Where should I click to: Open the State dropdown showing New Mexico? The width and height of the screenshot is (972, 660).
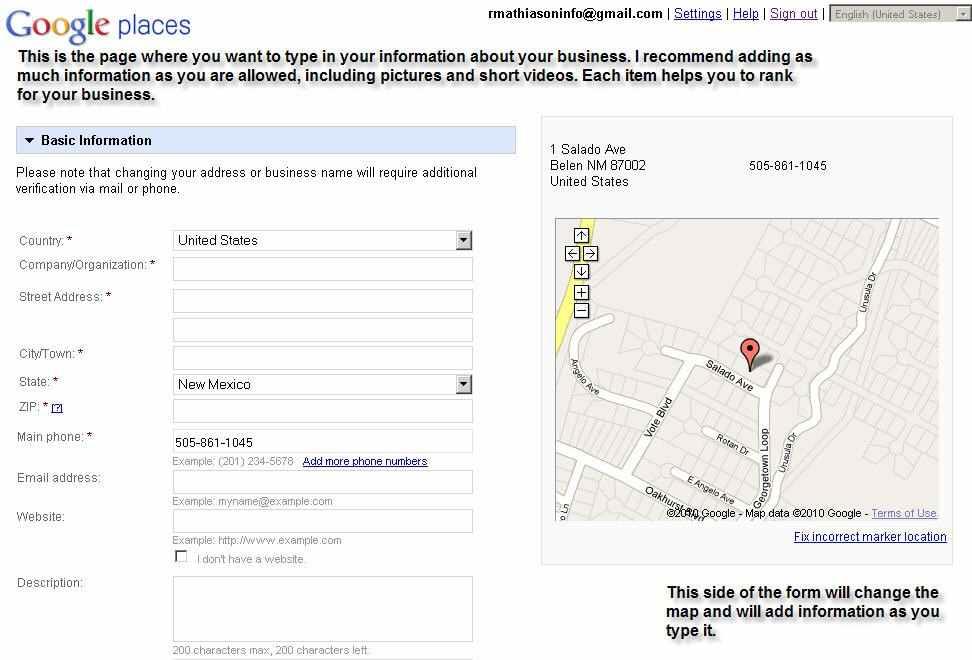(463, 384)
